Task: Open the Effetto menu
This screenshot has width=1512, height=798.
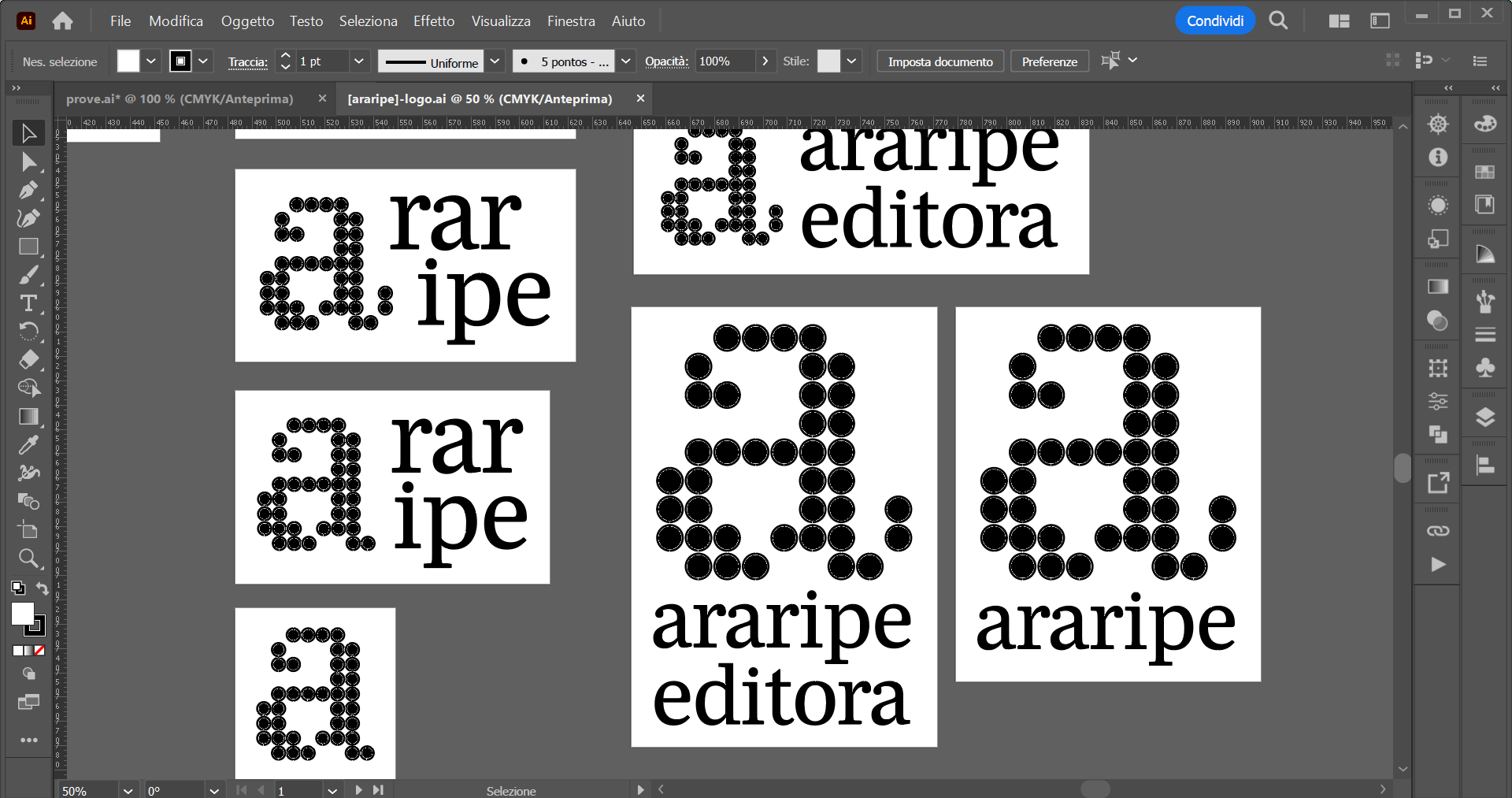Action: 434,21
